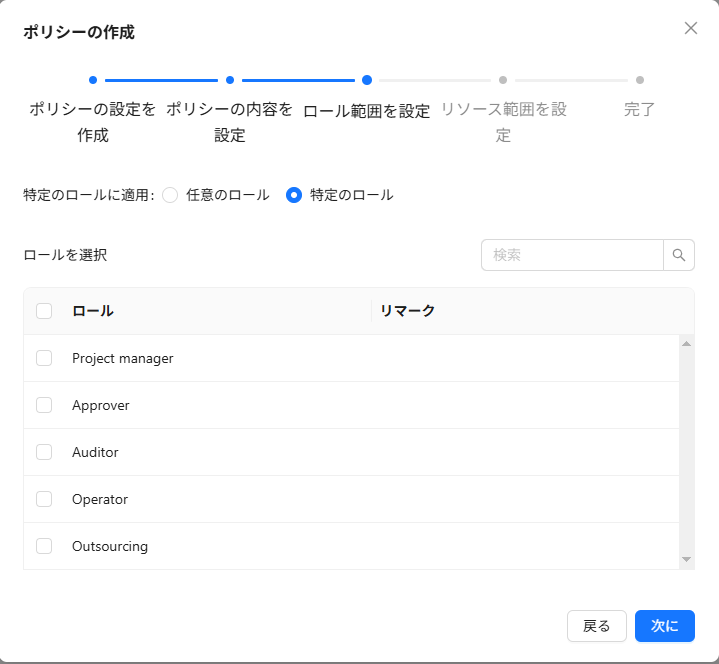Tick the Auditor role checkbox
This screenshot has height=664, width=719.
pos(44,452)
